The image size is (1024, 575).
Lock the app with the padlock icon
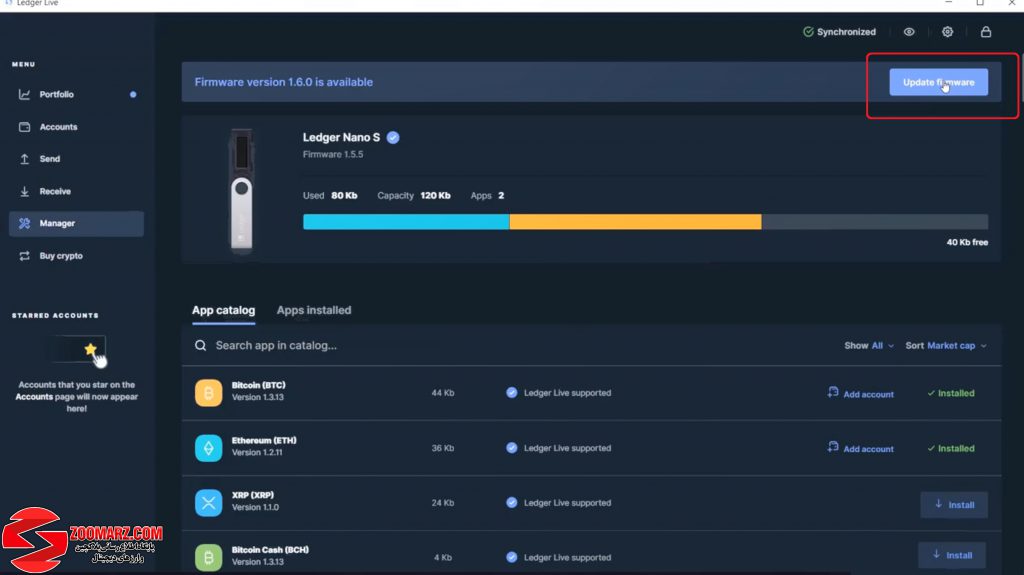point(986,31)
